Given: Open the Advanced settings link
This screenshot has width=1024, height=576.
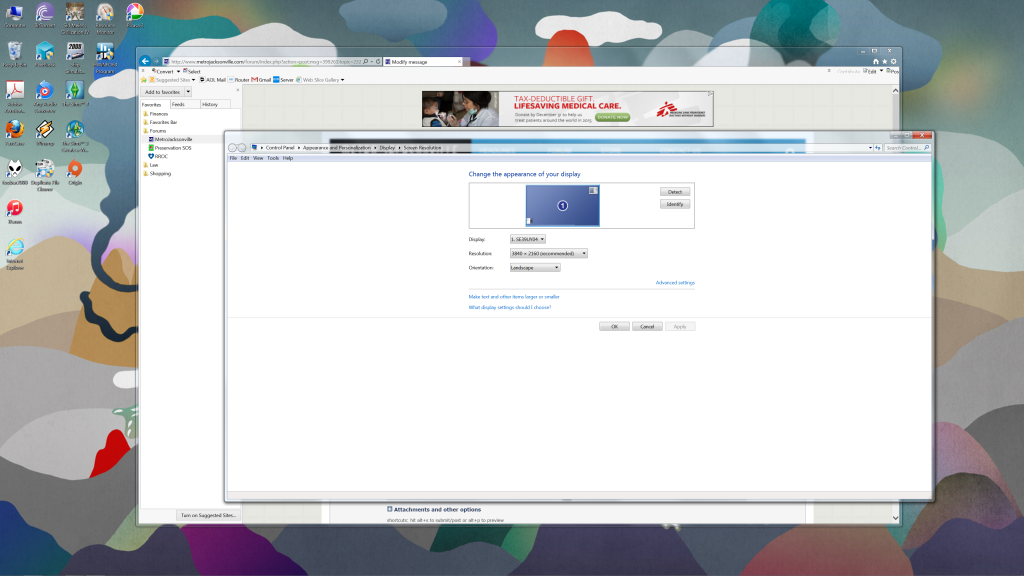Looking at the screenshot, I should (x=675, y=283).
